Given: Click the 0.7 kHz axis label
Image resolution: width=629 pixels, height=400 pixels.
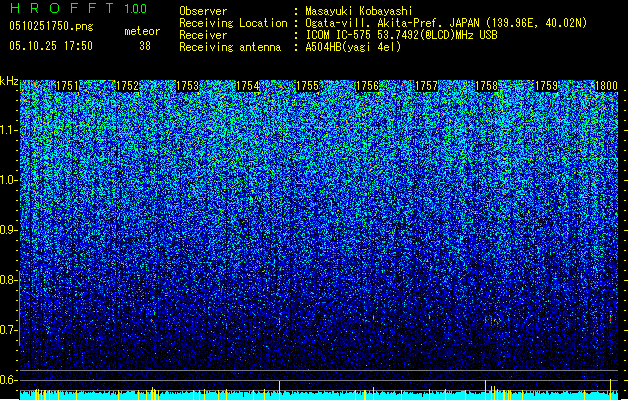Looking at the screenshot, I should tap(9, 330).
